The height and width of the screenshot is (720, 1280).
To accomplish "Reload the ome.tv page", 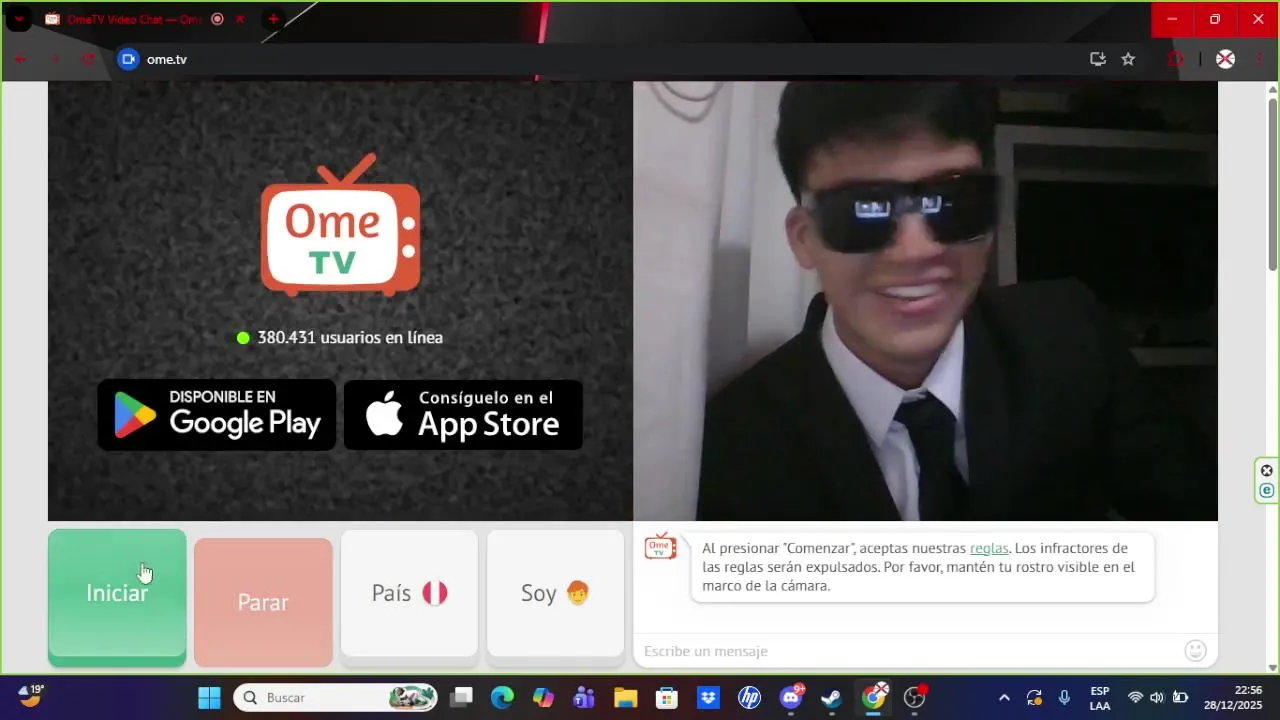I will click(x=88, y=59).
